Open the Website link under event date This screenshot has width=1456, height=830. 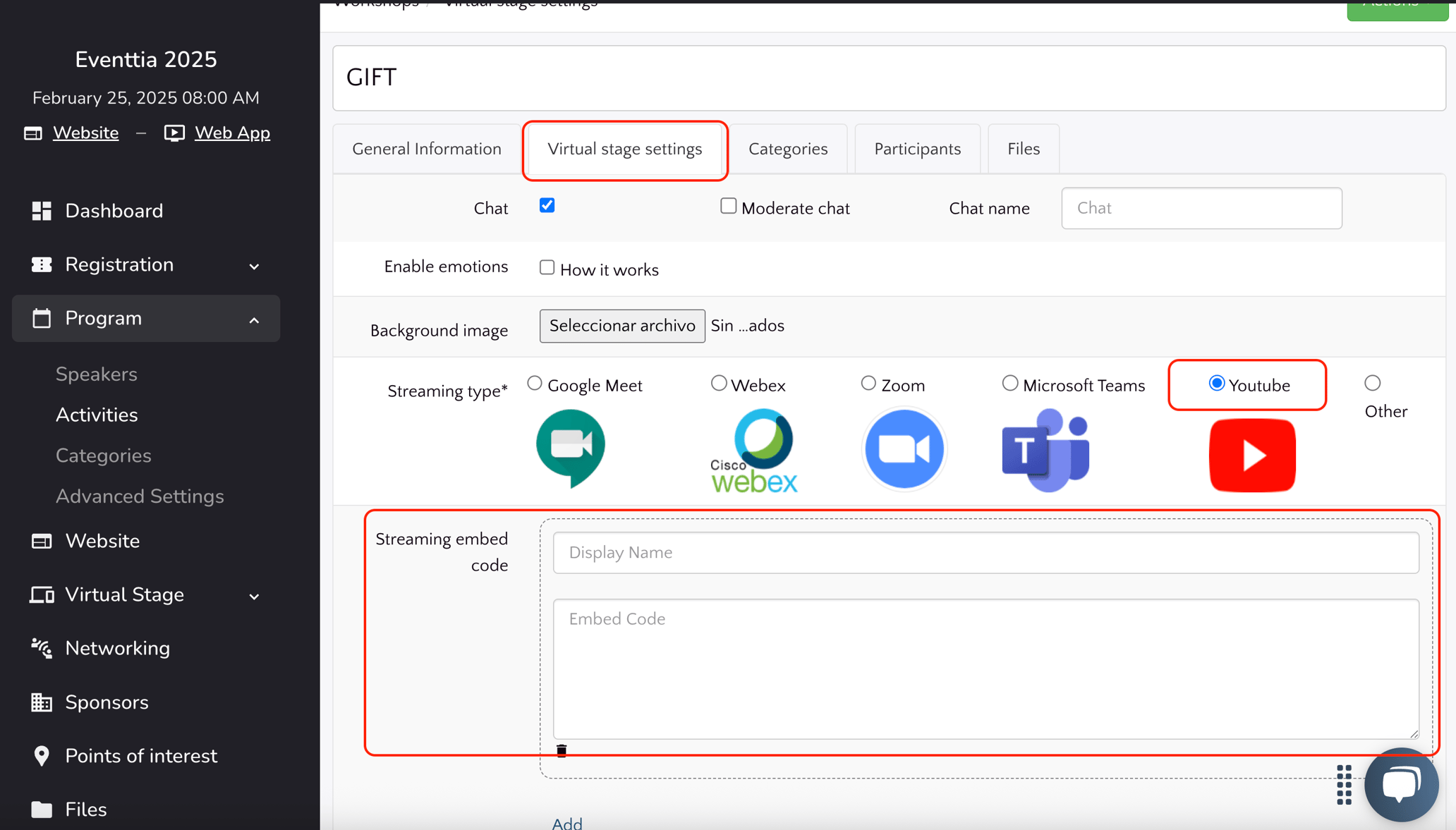(x=85, y=133)
